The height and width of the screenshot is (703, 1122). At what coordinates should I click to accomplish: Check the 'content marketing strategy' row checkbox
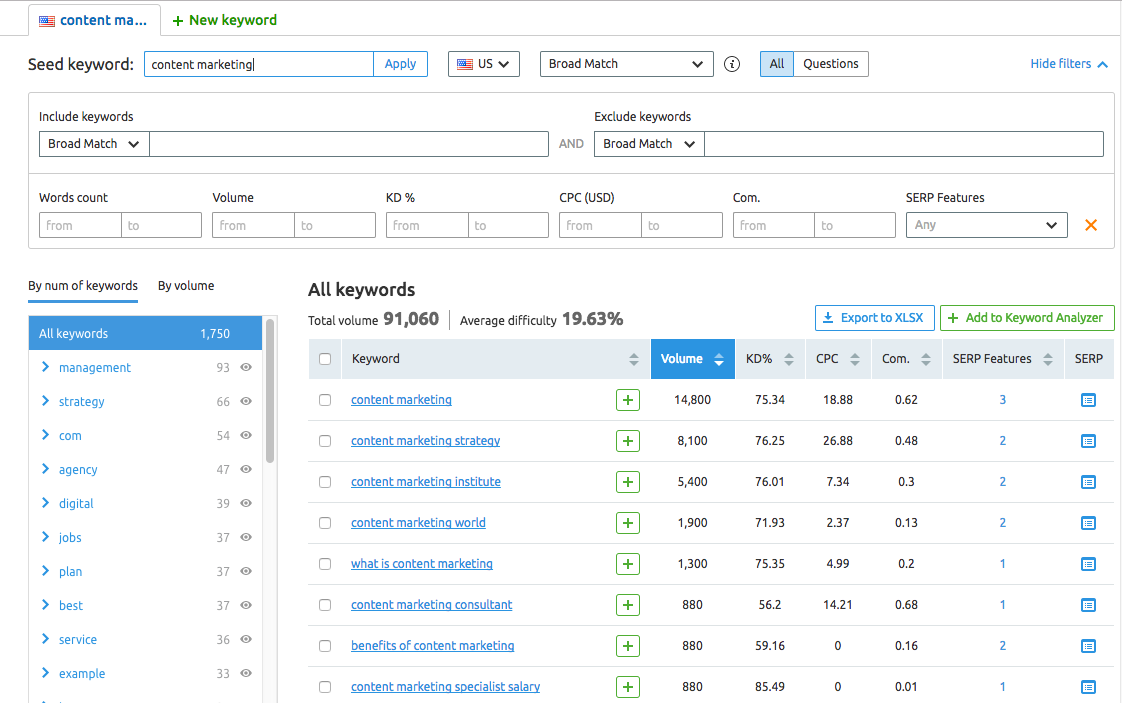coord(325,441)
